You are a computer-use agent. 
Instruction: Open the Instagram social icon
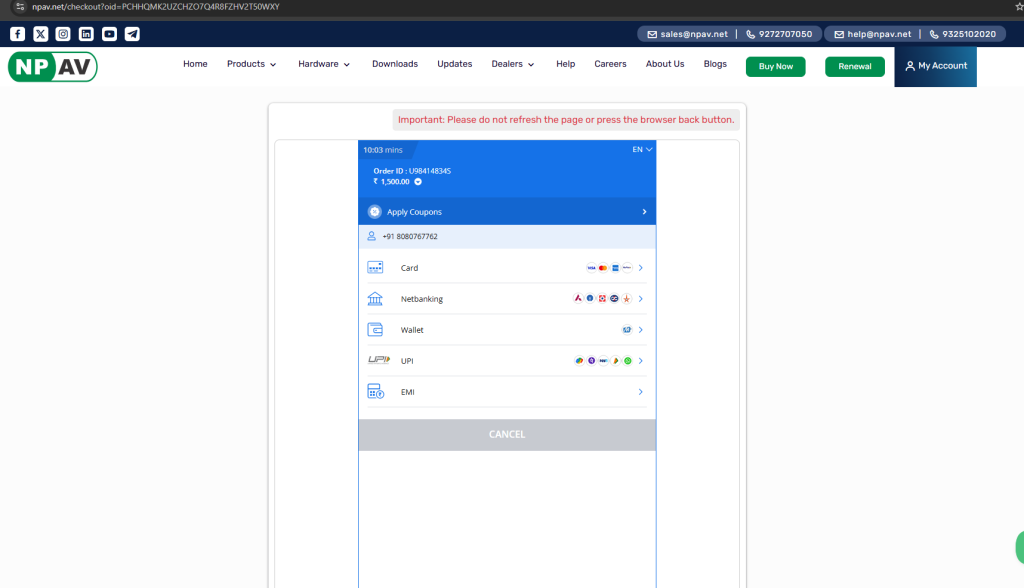pyautogui.click(x=63, y=34)
